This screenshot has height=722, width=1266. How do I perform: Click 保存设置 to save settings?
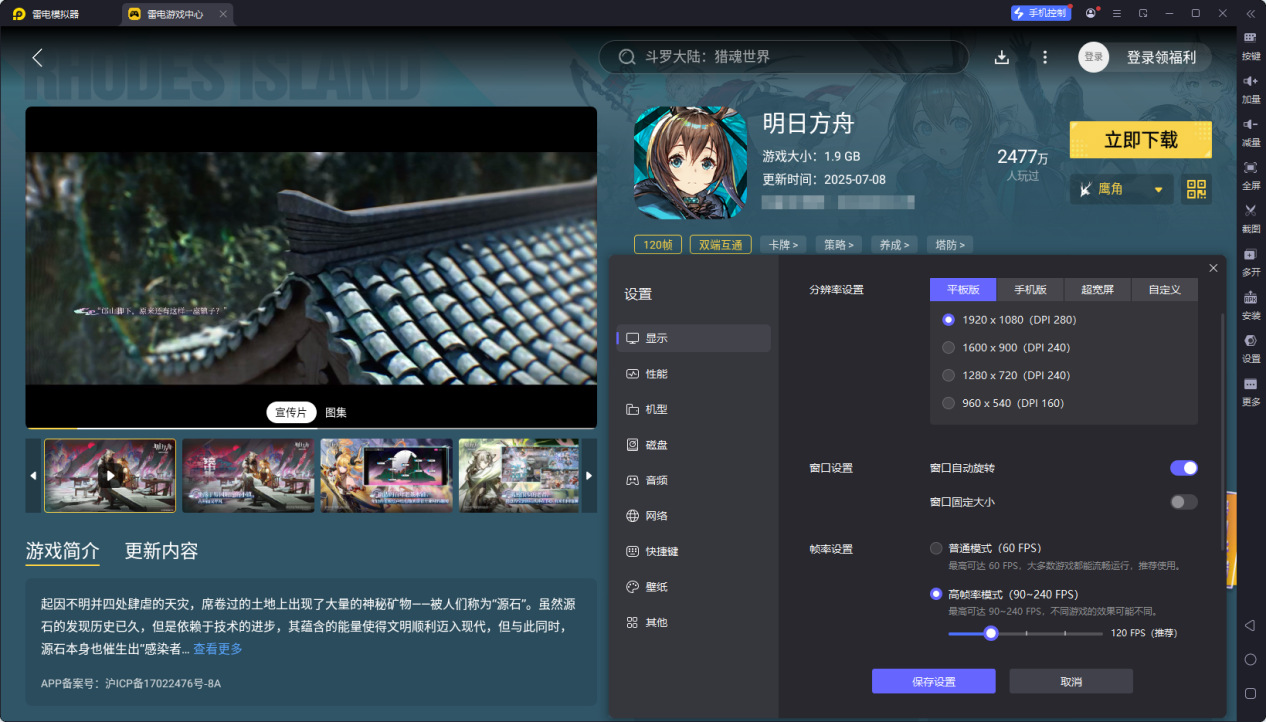click(x=934, y=681)
